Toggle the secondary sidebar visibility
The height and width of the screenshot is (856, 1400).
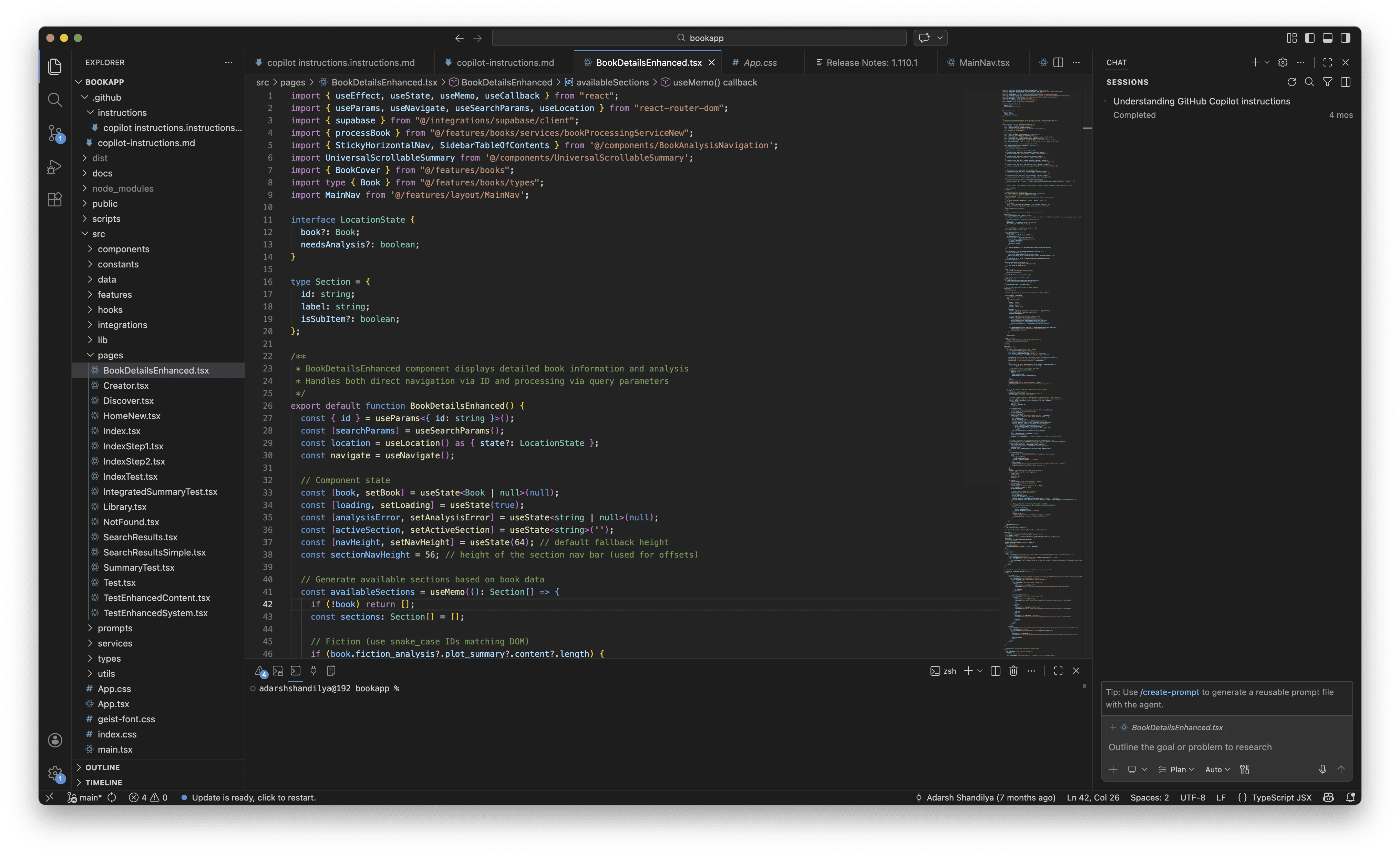point(1346,38)
